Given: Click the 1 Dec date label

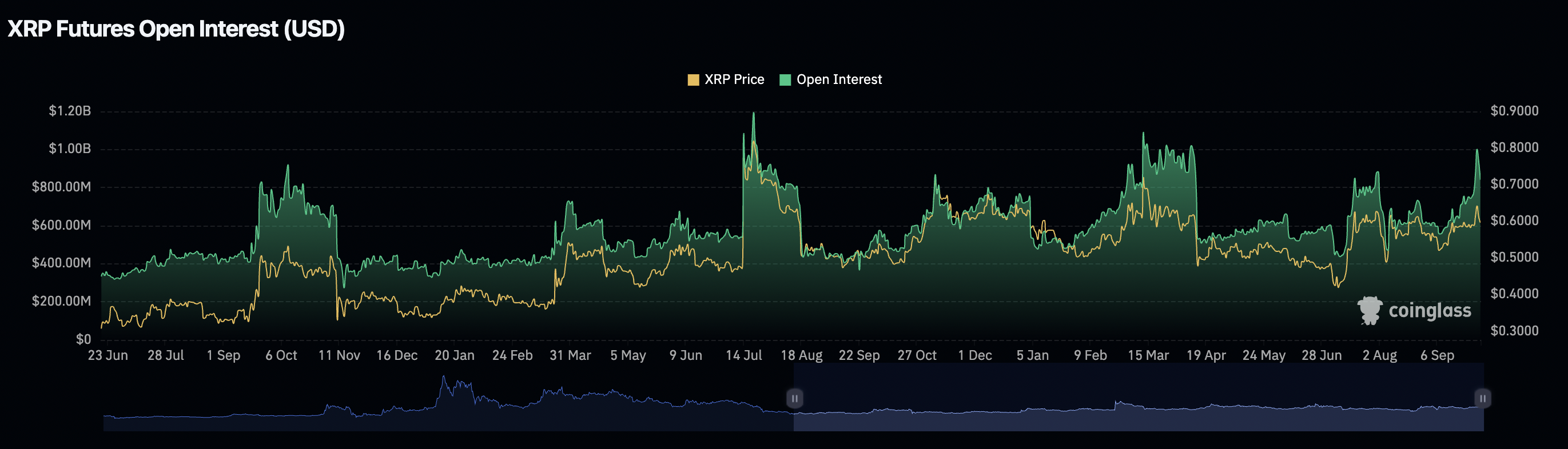Looking at the screenshot, I should (x=975, y=355).
